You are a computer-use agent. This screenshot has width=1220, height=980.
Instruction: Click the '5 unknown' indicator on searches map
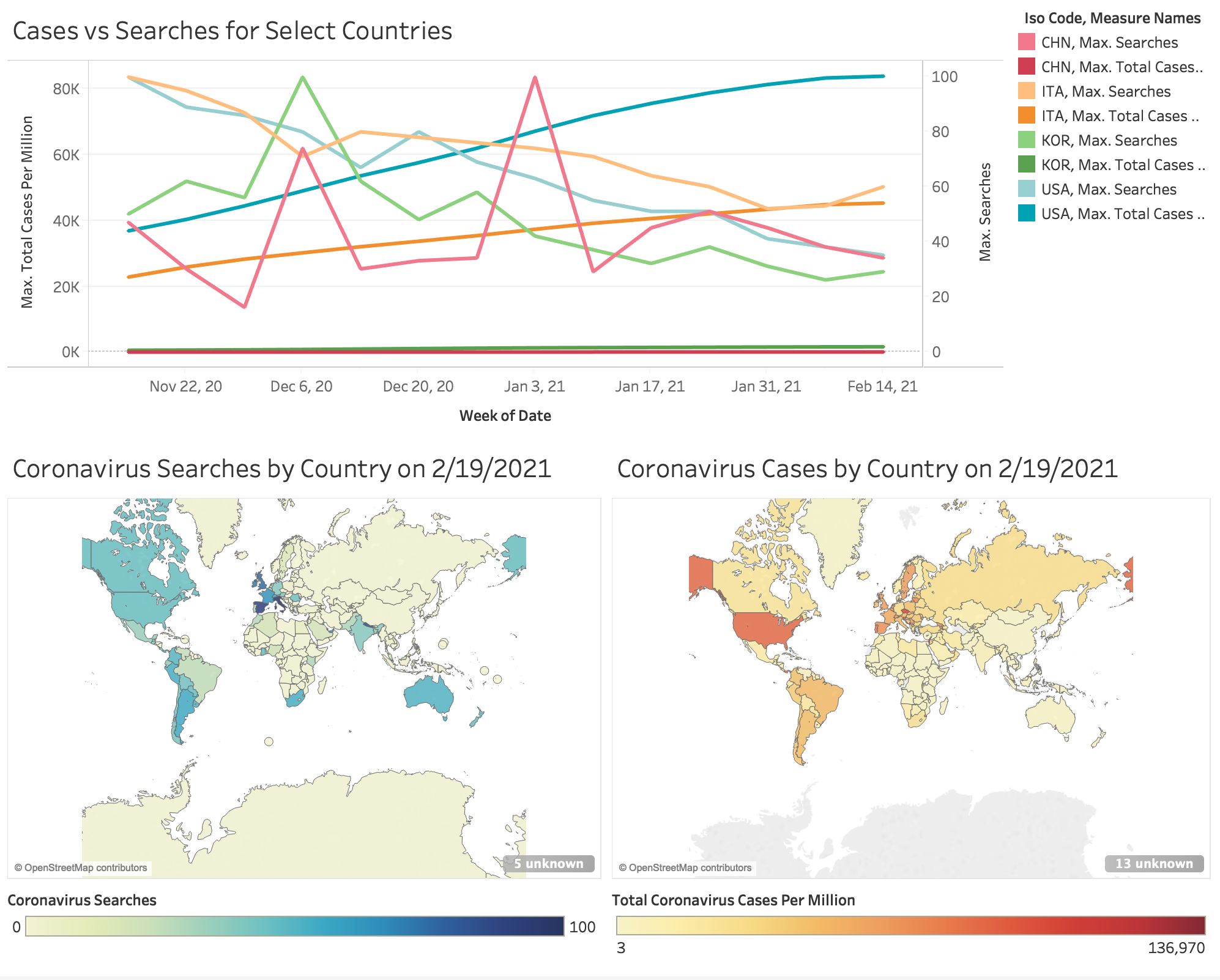click(x=549, y=864)
